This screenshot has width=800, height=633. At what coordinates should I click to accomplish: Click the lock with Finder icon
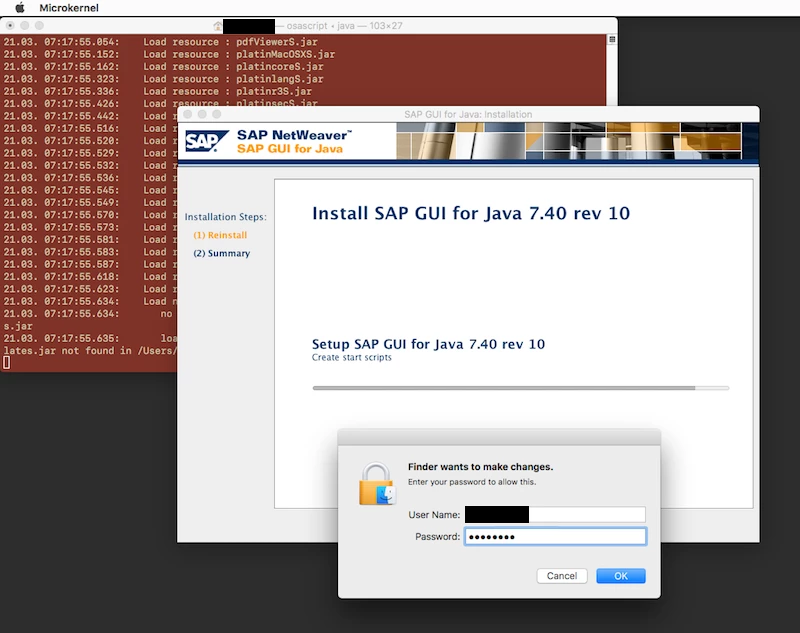click(x=377, y=484)
